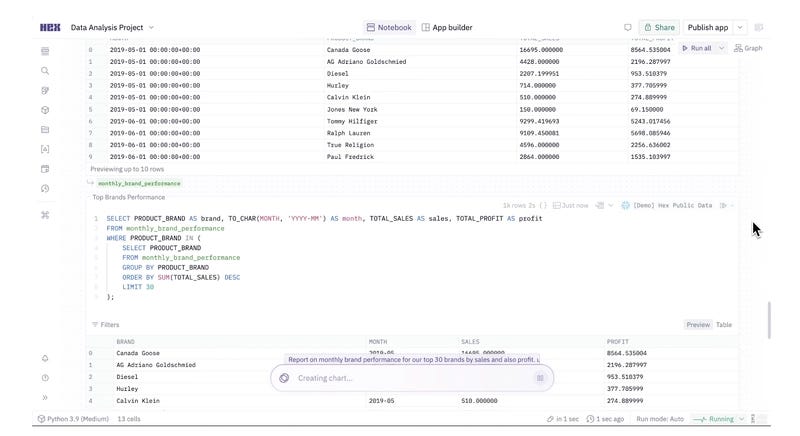
Task: Click the Hex logo
Action: pos(50,28)
